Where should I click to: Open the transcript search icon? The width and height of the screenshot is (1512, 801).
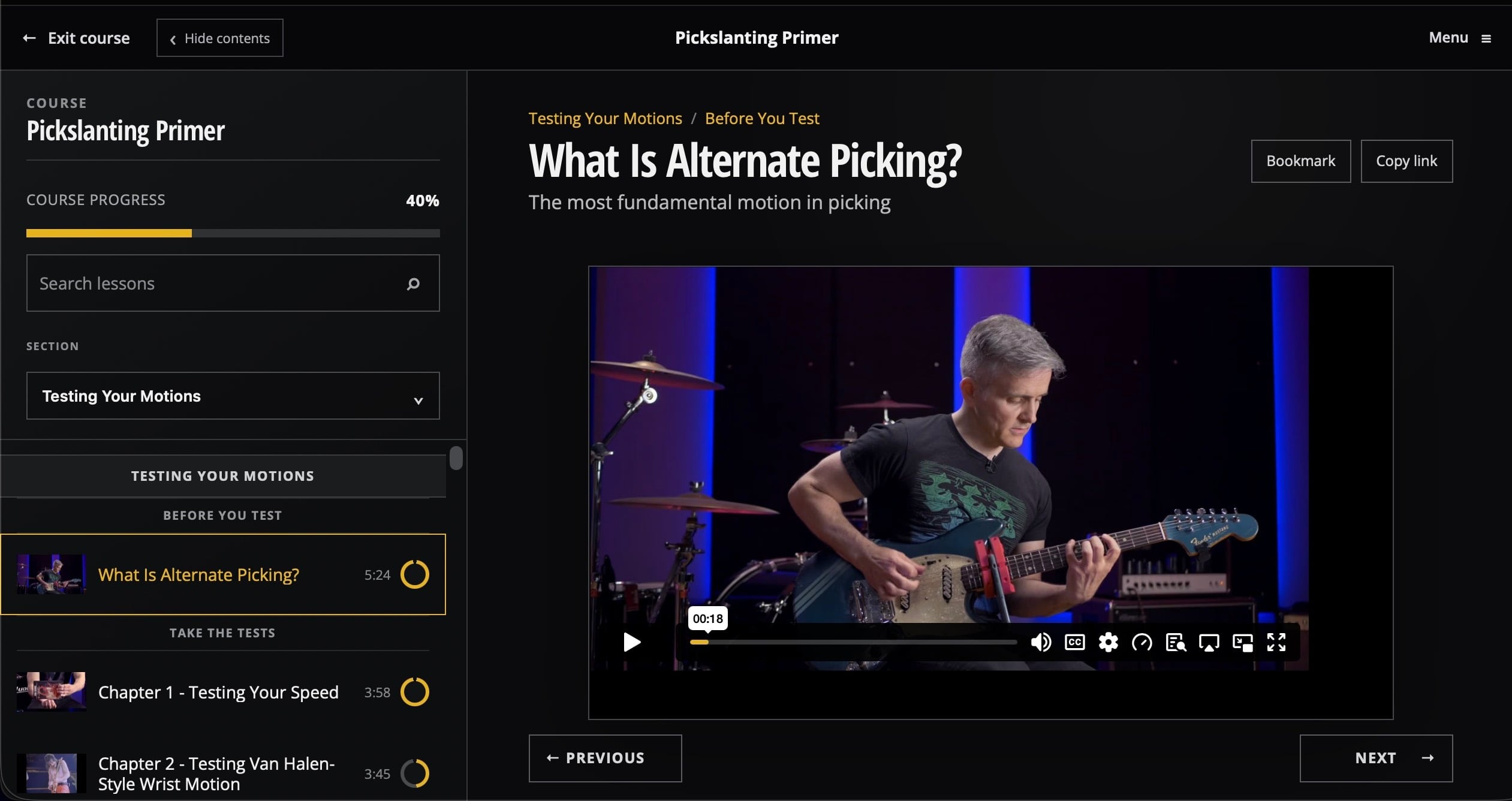coord(1176,642)
